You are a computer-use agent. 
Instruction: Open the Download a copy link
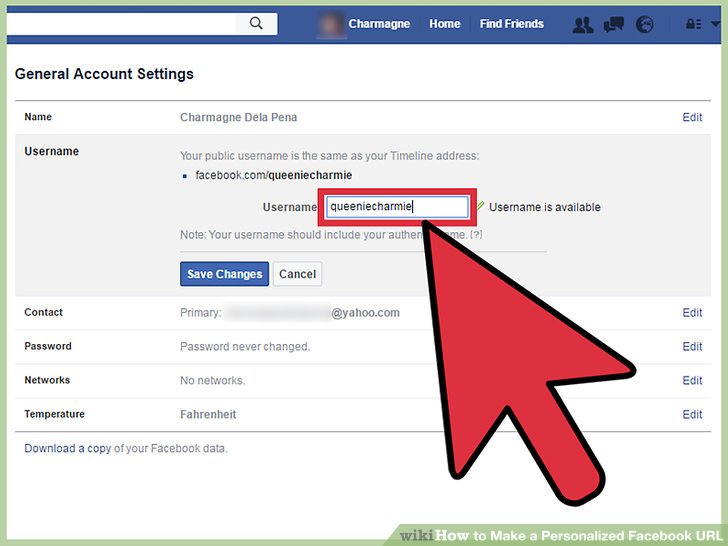[67, 448]
